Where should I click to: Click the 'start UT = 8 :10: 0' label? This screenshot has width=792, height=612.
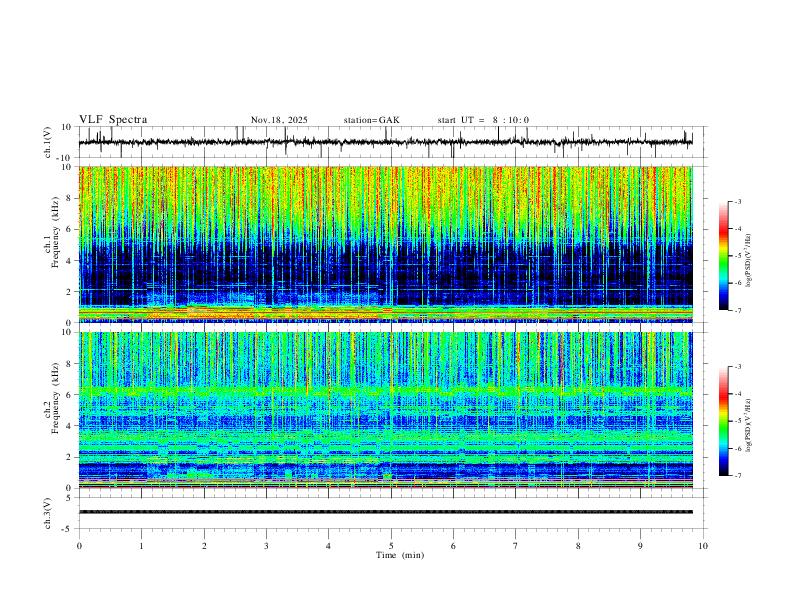tap(483, 120)
